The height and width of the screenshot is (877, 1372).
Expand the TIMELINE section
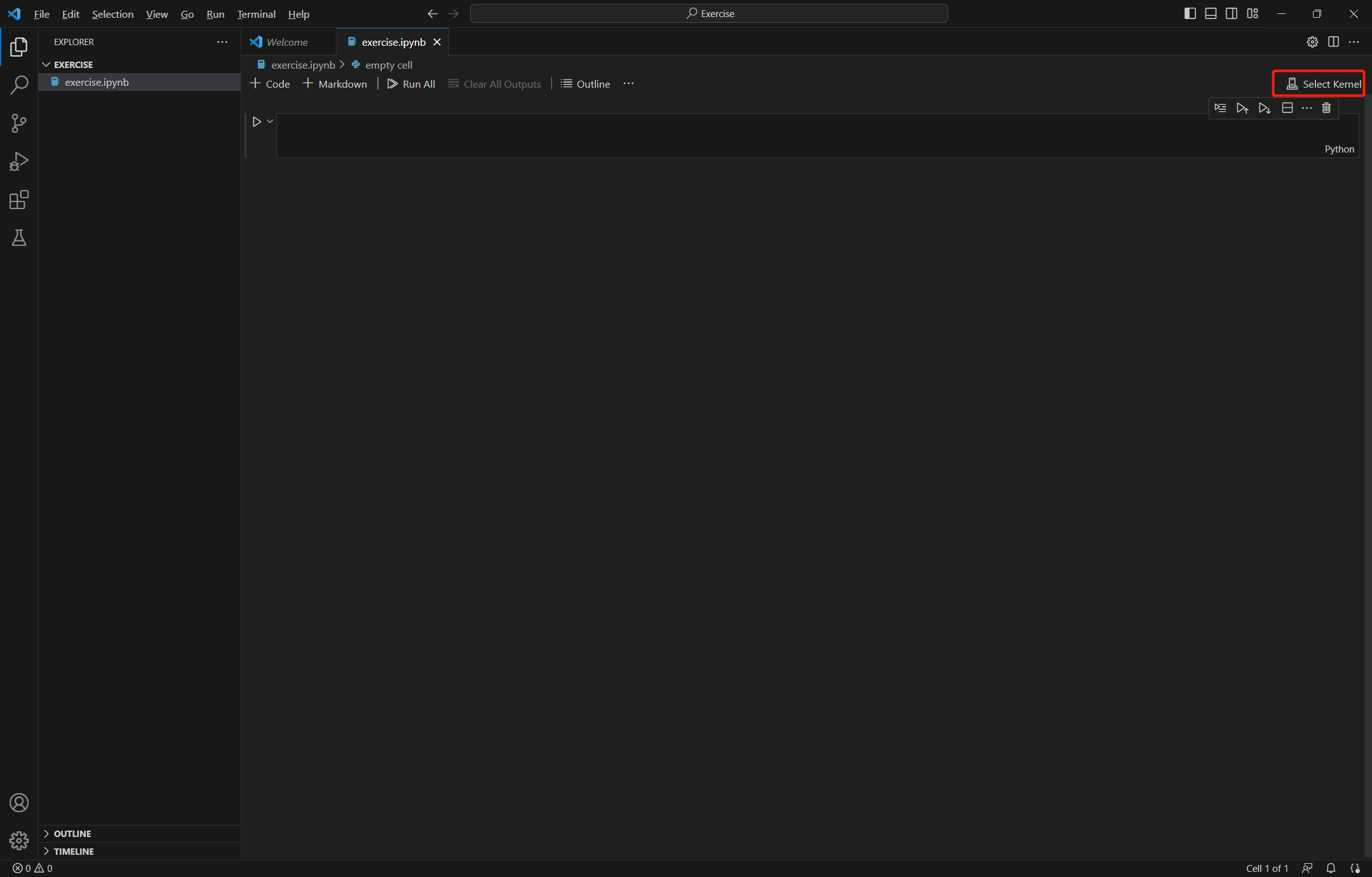pyautogui.click(x=73, y=852)
